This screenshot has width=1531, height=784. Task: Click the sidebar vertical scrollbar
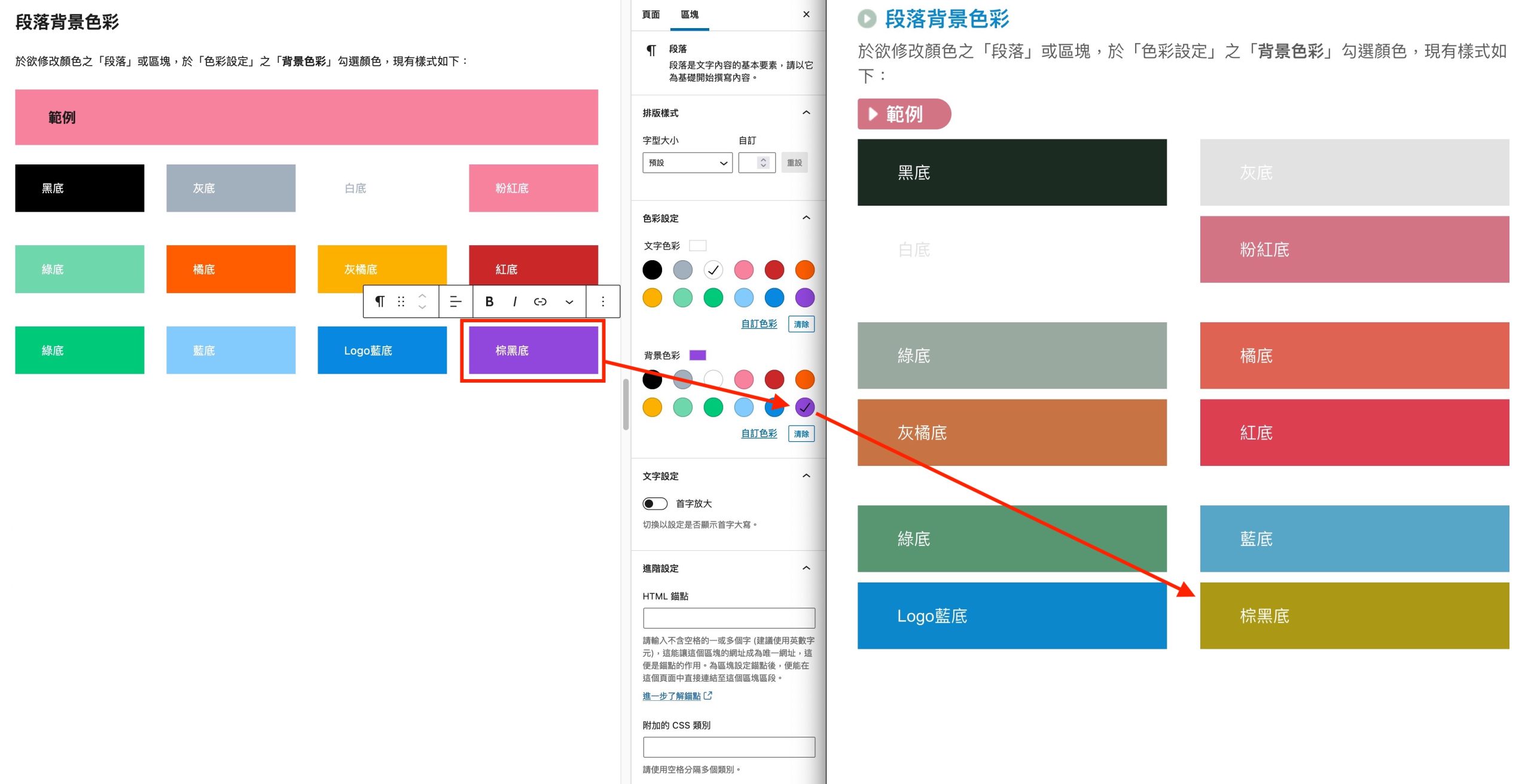point(626,404)
